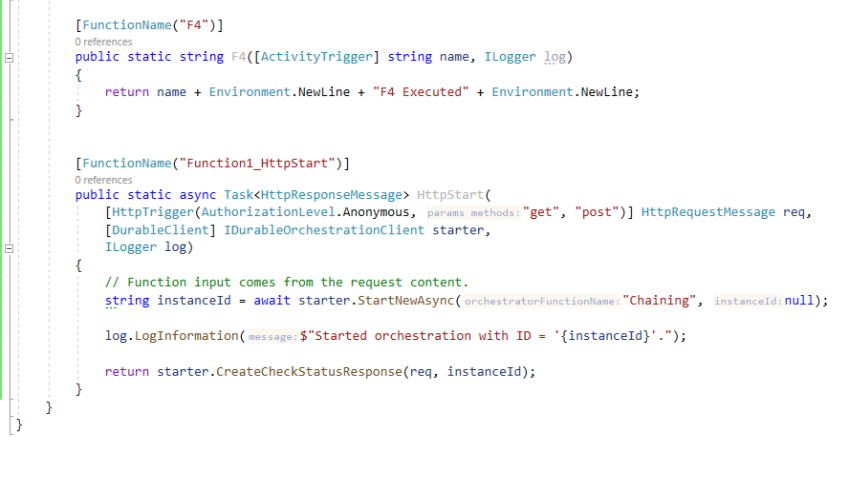Viewport: 850px width, 480px height.
Task: Click the CreateCheckStatusResponse method call
Action: tap(309, 372)
